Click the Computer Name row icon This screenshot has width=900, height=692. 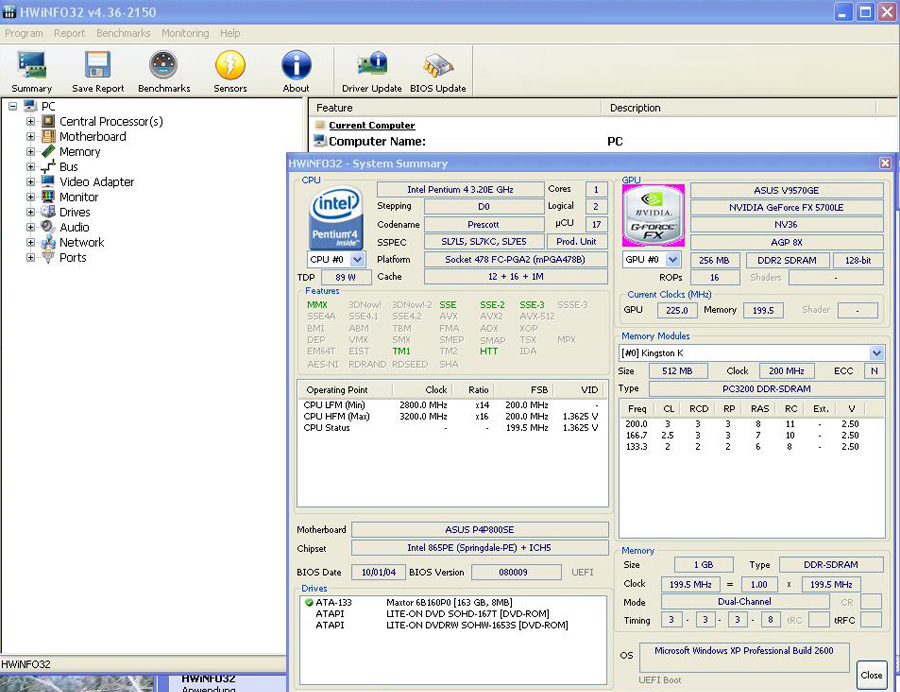[320, 141]
